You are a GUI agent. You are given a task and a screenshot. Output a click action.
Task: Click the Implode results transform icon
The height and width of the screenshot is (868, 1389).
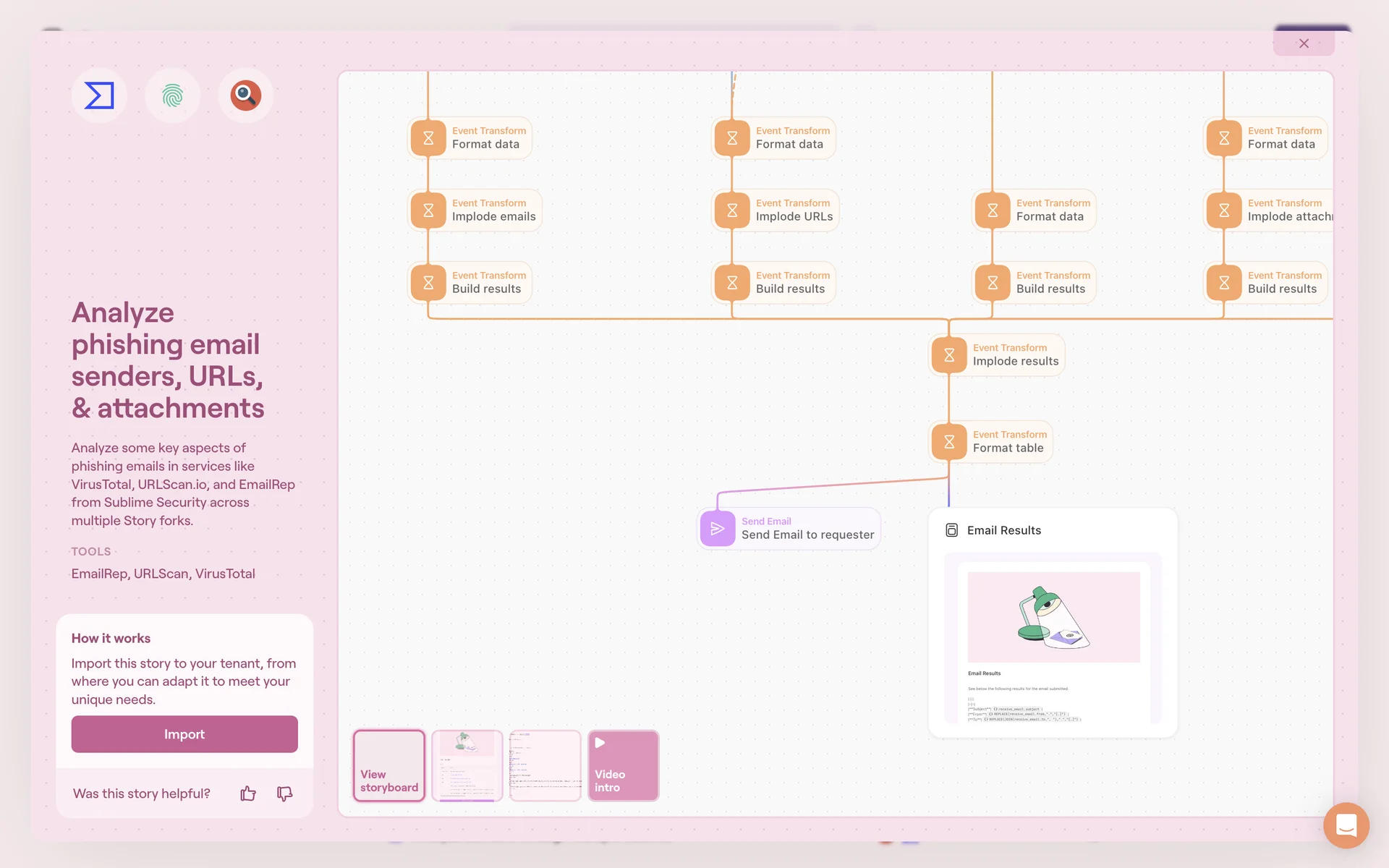tap(949, 355)
